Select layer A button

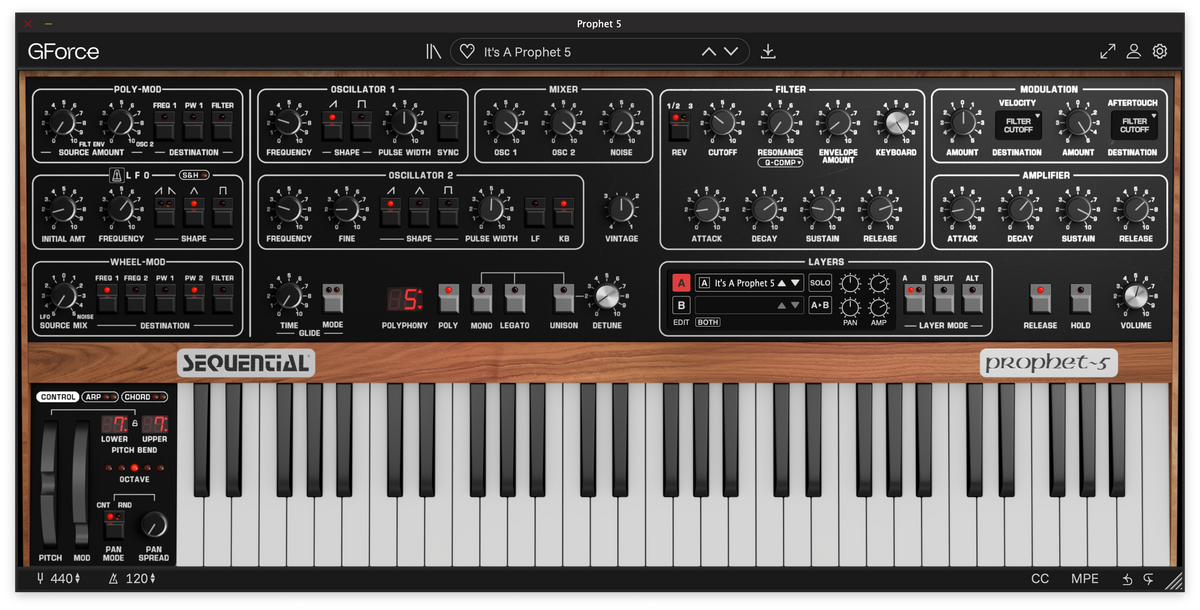[x=681, y=283]
